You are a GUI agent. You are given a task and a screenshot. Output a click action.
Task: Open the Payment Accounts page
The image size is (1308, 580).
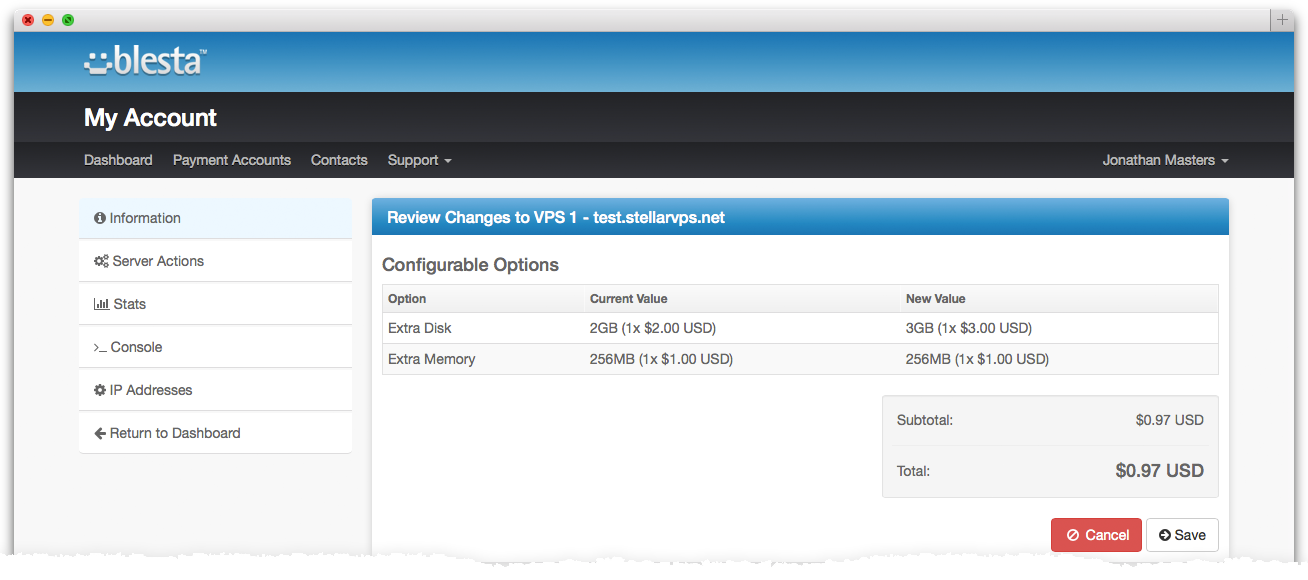point(231,160)
